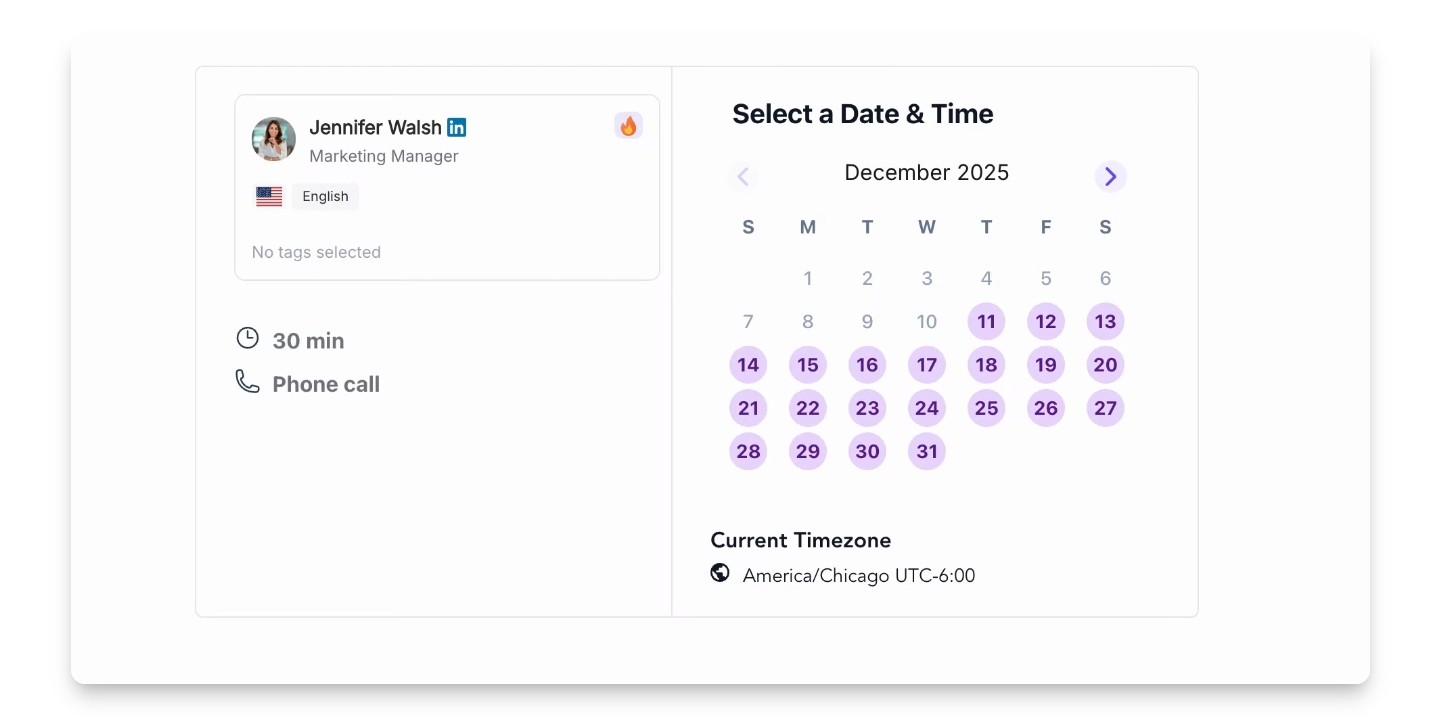Select December 11 on the calendar

[986, 322]
